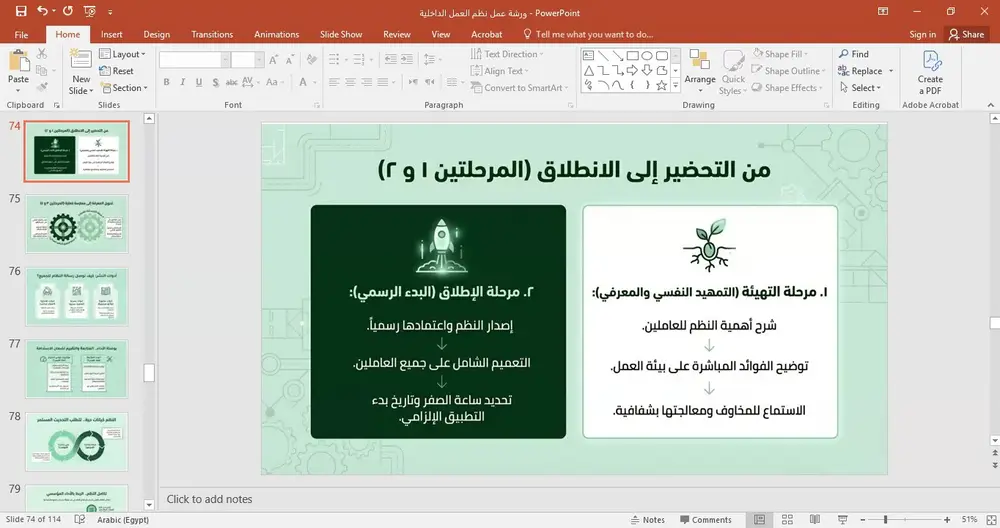1000x528 pixels.
Task: Toggle Align Left paragraph button
Action: click(334, 82)
